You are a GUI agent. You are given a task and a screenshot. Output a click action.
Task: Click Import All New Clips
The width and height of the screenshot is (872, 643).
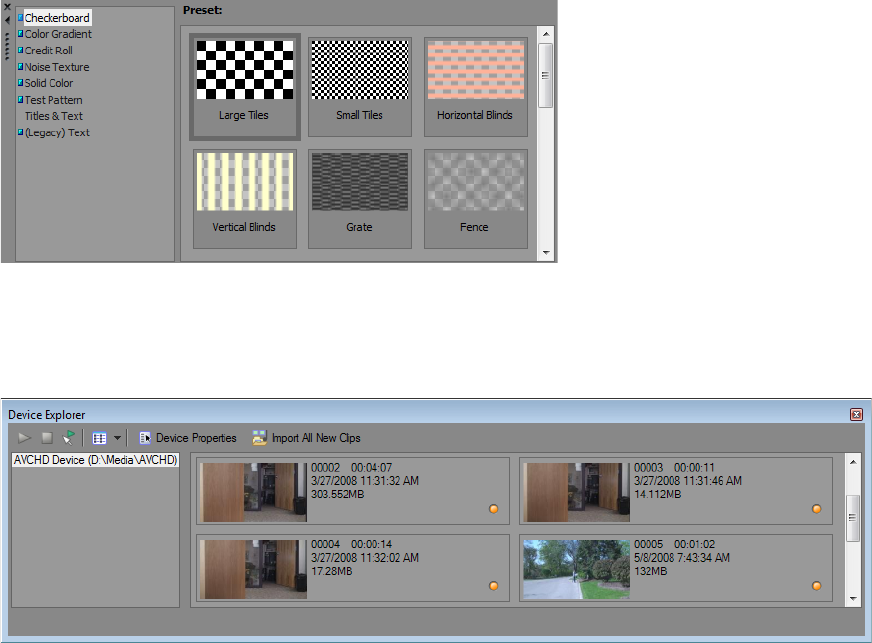coord(306,438)
